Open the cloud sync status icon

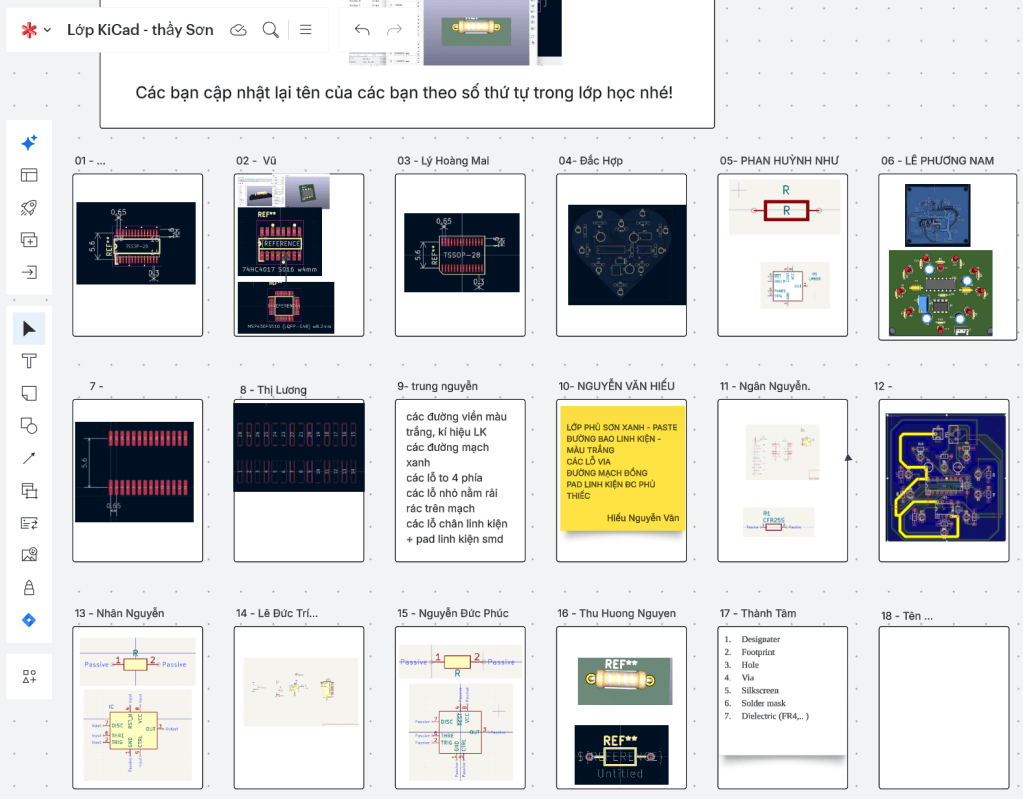click(x=238, y=30)
